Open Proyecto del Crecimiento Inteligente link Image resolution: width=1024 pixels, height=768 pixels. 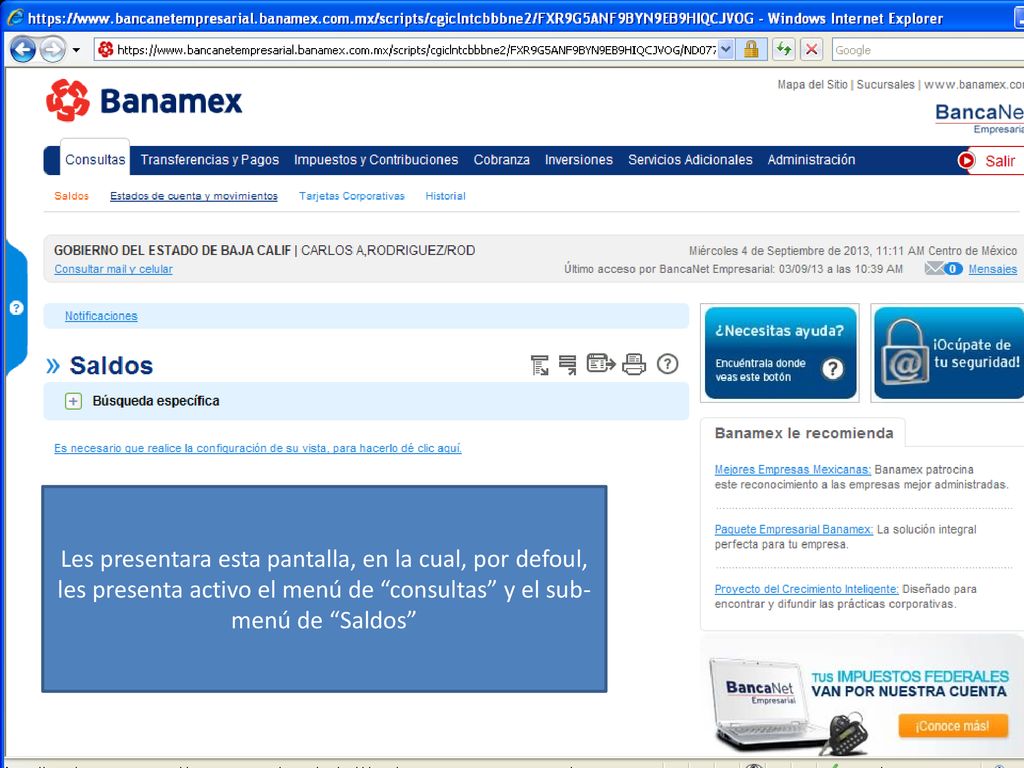tap(807, 589)
